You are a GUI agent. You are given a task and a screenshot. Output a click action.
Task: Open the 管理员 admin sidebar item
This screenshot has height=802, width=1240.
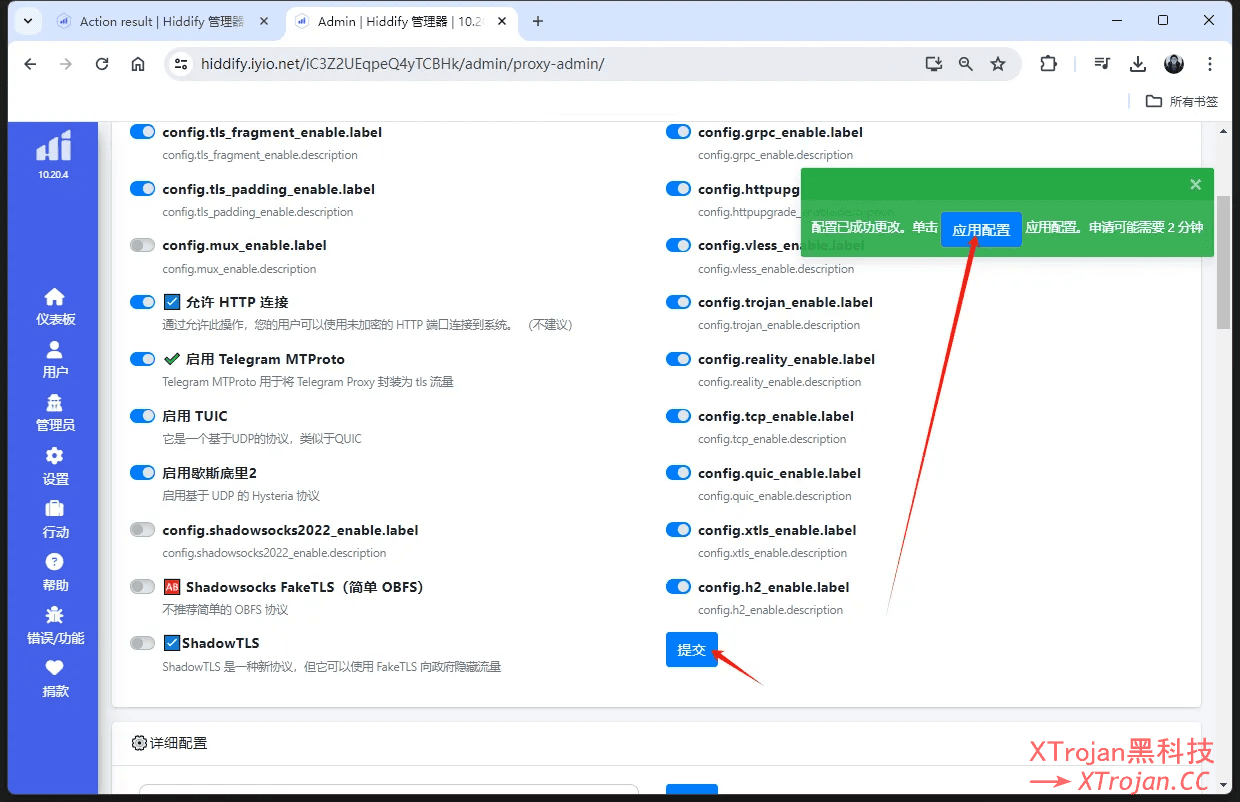[x=55, y=413]
